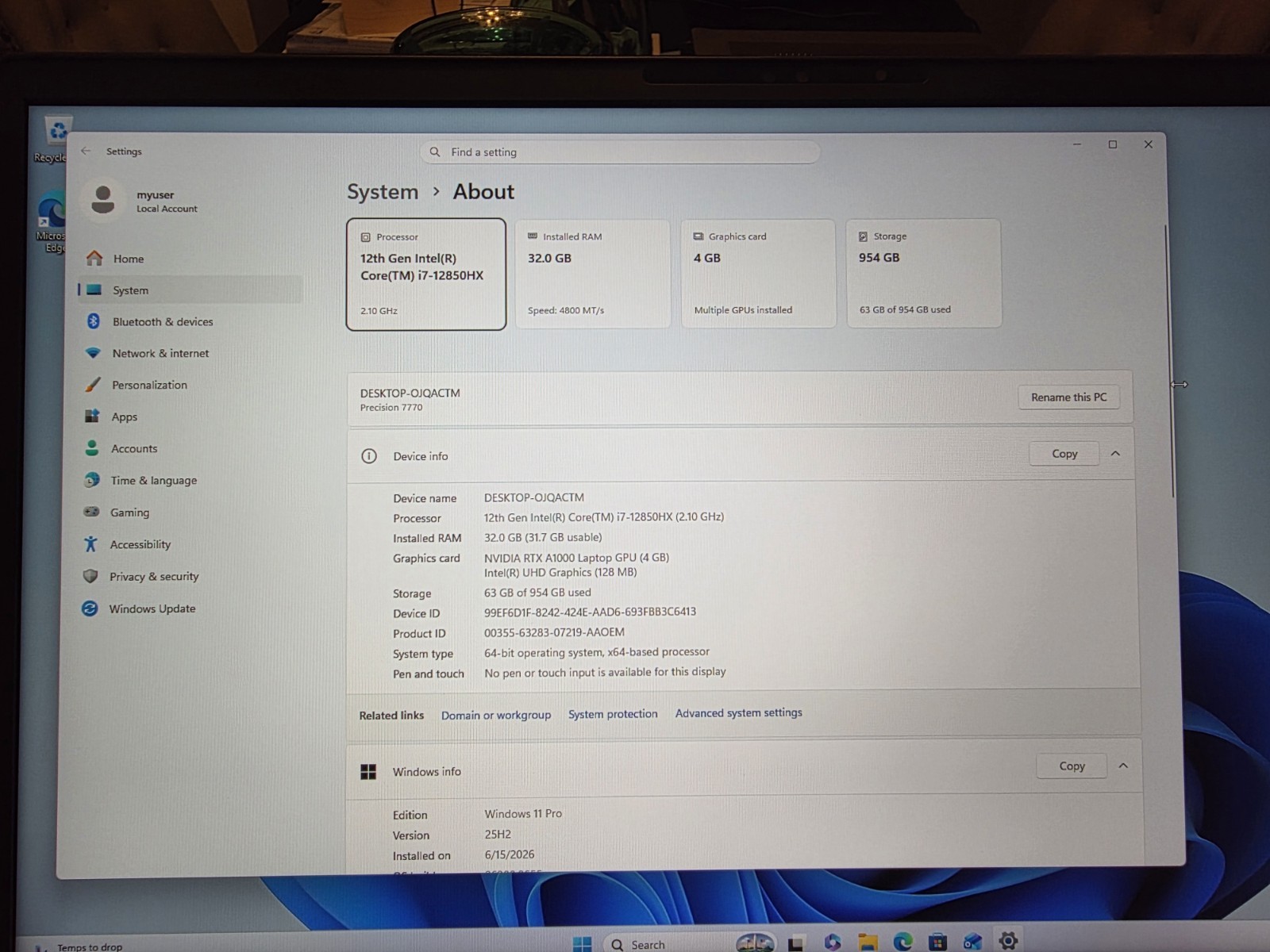1270x952 pixels.
Task: Select the Storage info card
Action: [x=924, y=273]
